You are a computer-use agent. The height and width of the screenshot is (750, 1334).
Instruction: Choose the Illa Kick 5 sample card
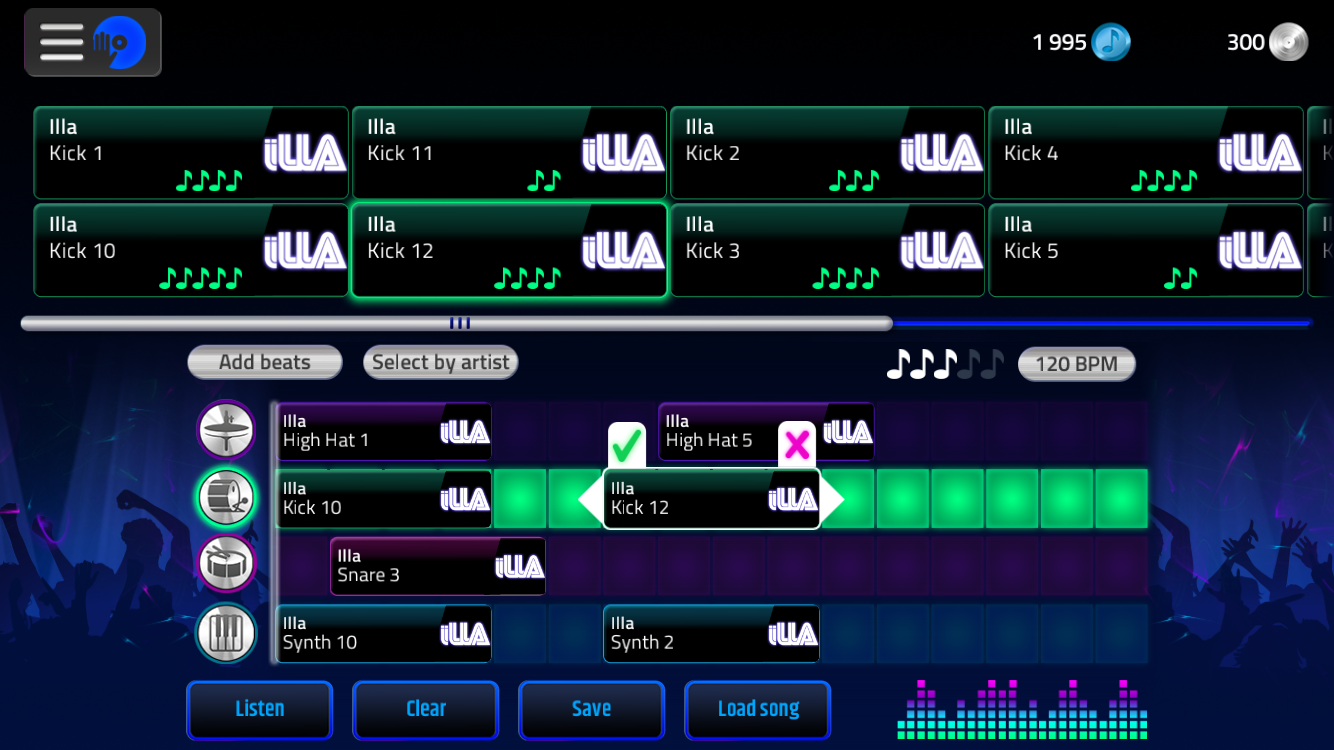[x=1146, y=251]
